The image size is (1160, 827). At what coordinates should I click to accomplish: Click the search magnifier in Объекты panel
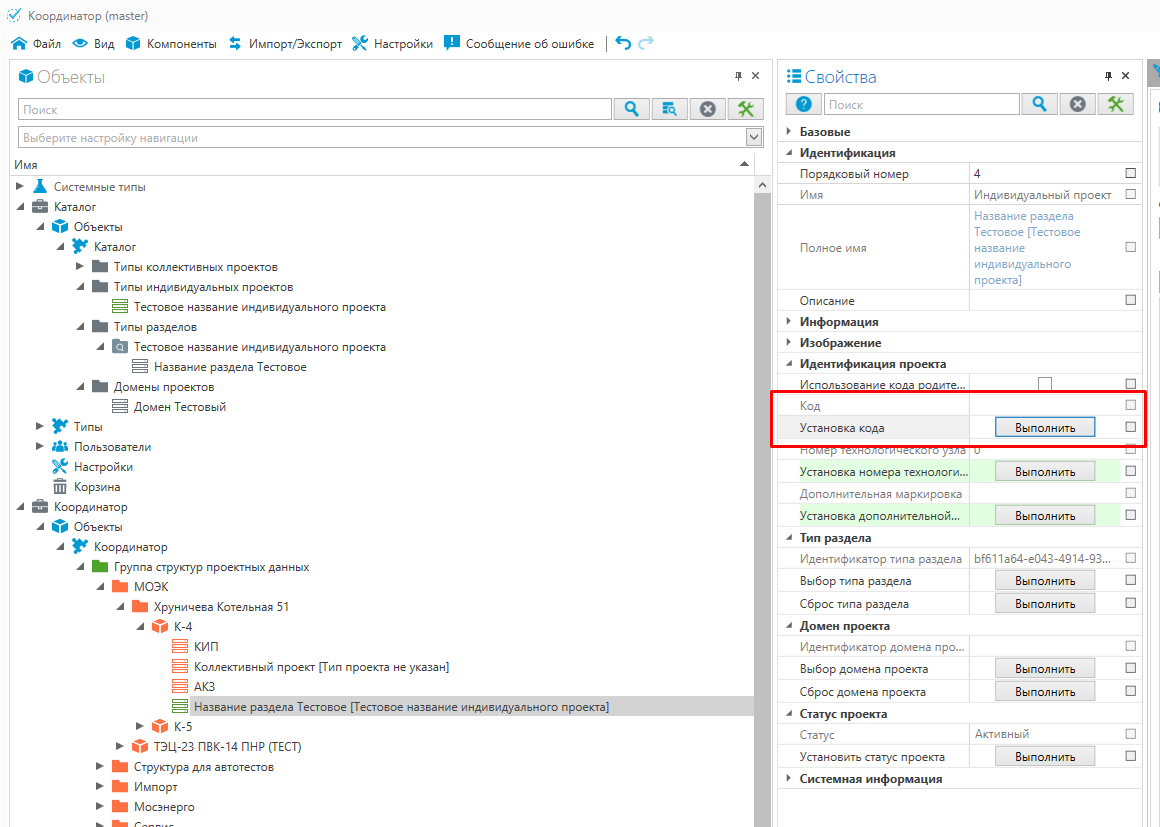tap(632, 109)
